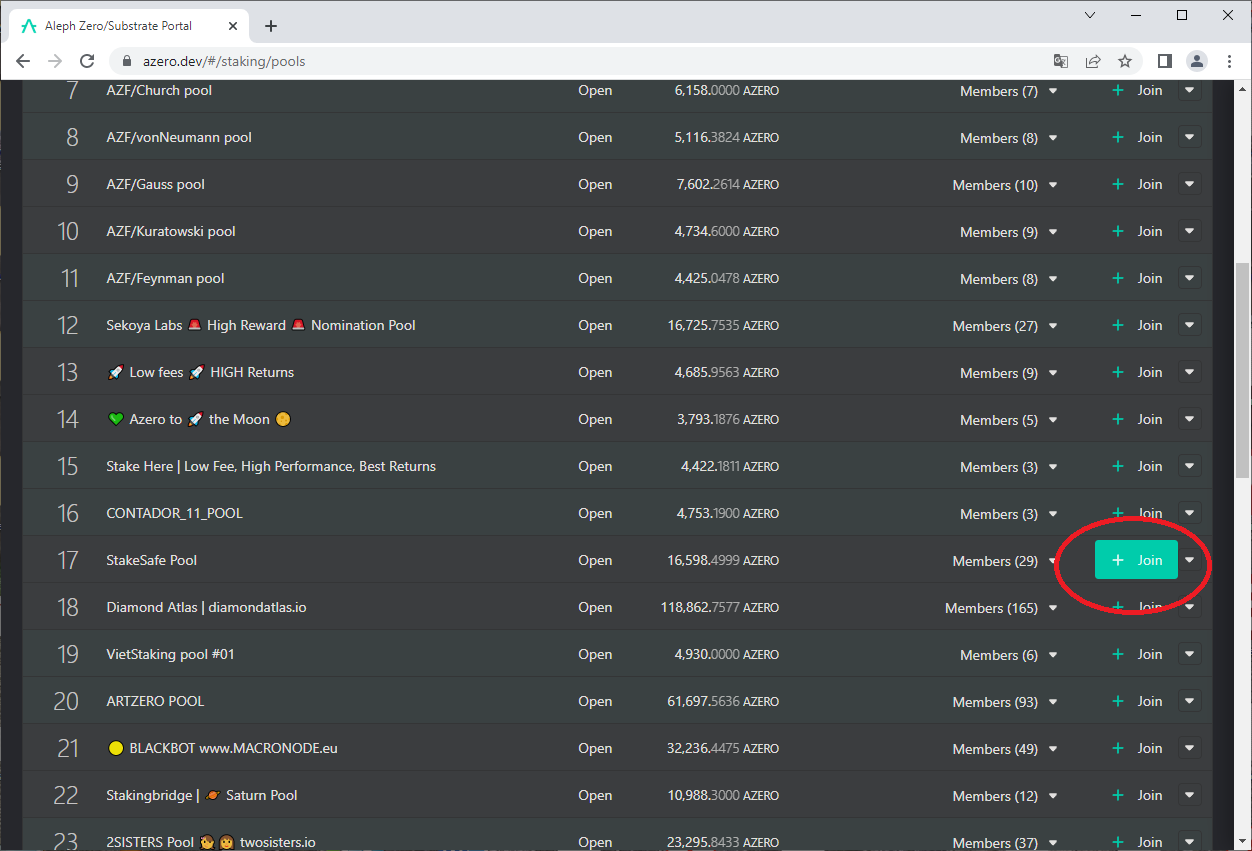
Task: Focus the azero.dev address bar
Action: pyautogui.click(x=580, y=61)
